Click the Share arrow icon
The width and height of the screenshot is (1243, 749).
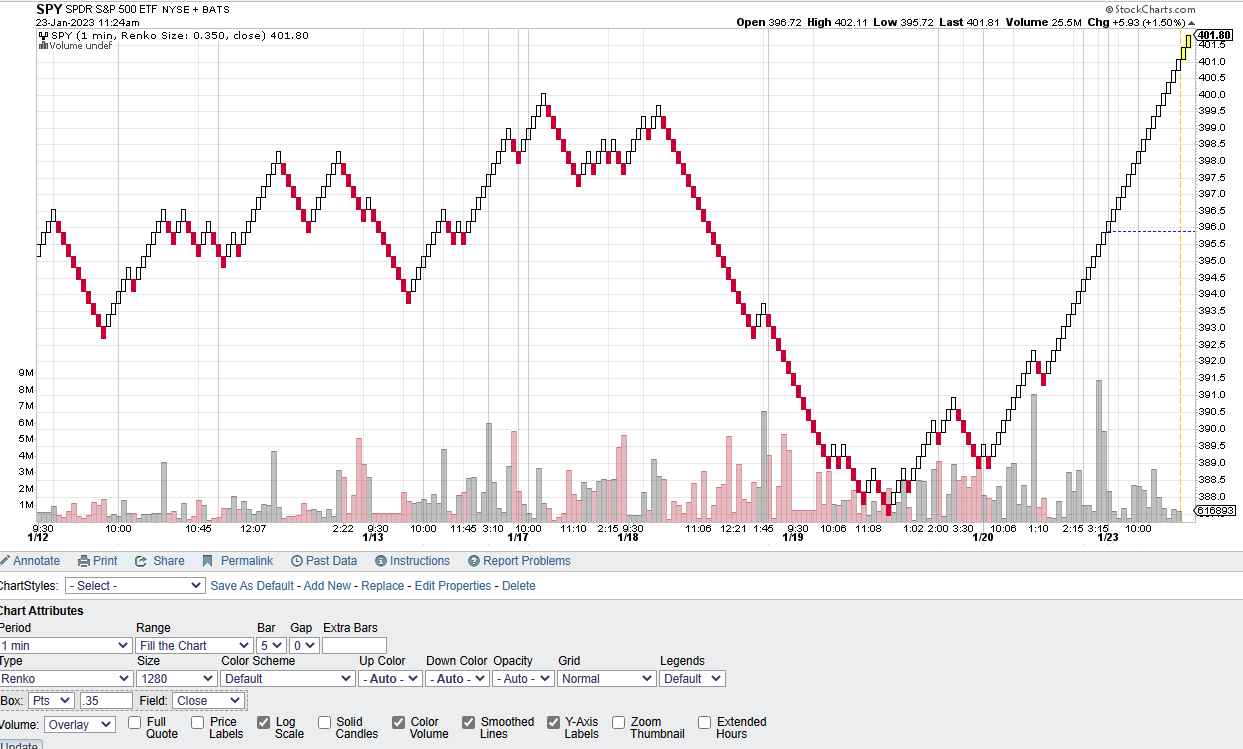141,561
